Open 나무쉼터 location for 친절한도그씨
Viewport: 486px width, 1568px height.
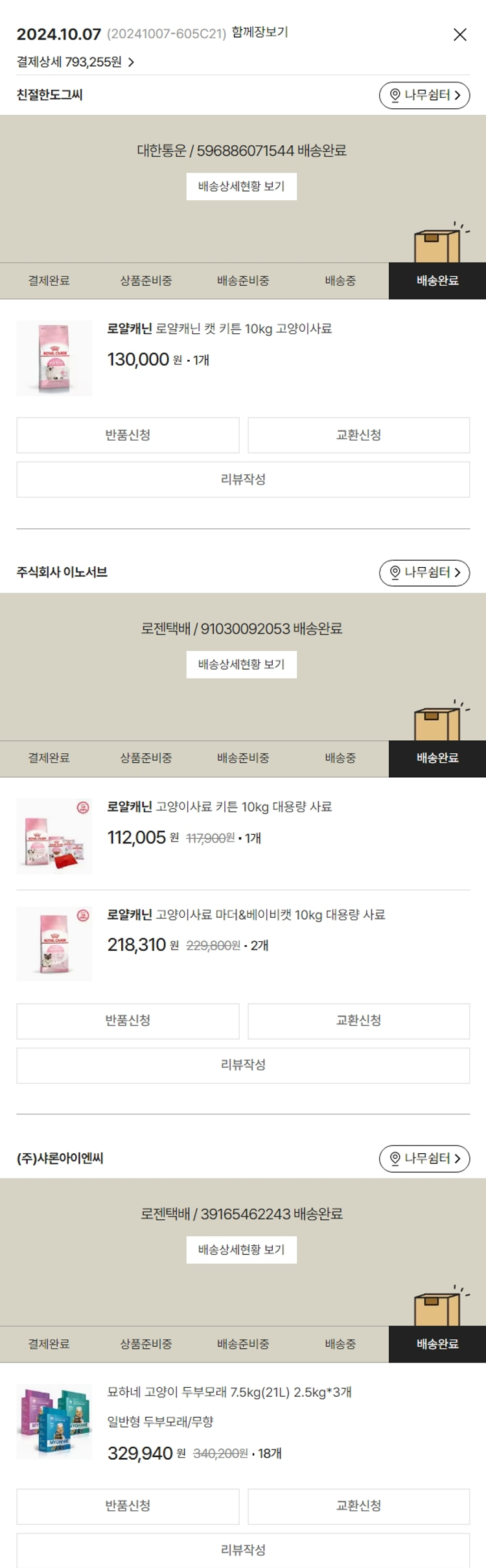(424, 95)
